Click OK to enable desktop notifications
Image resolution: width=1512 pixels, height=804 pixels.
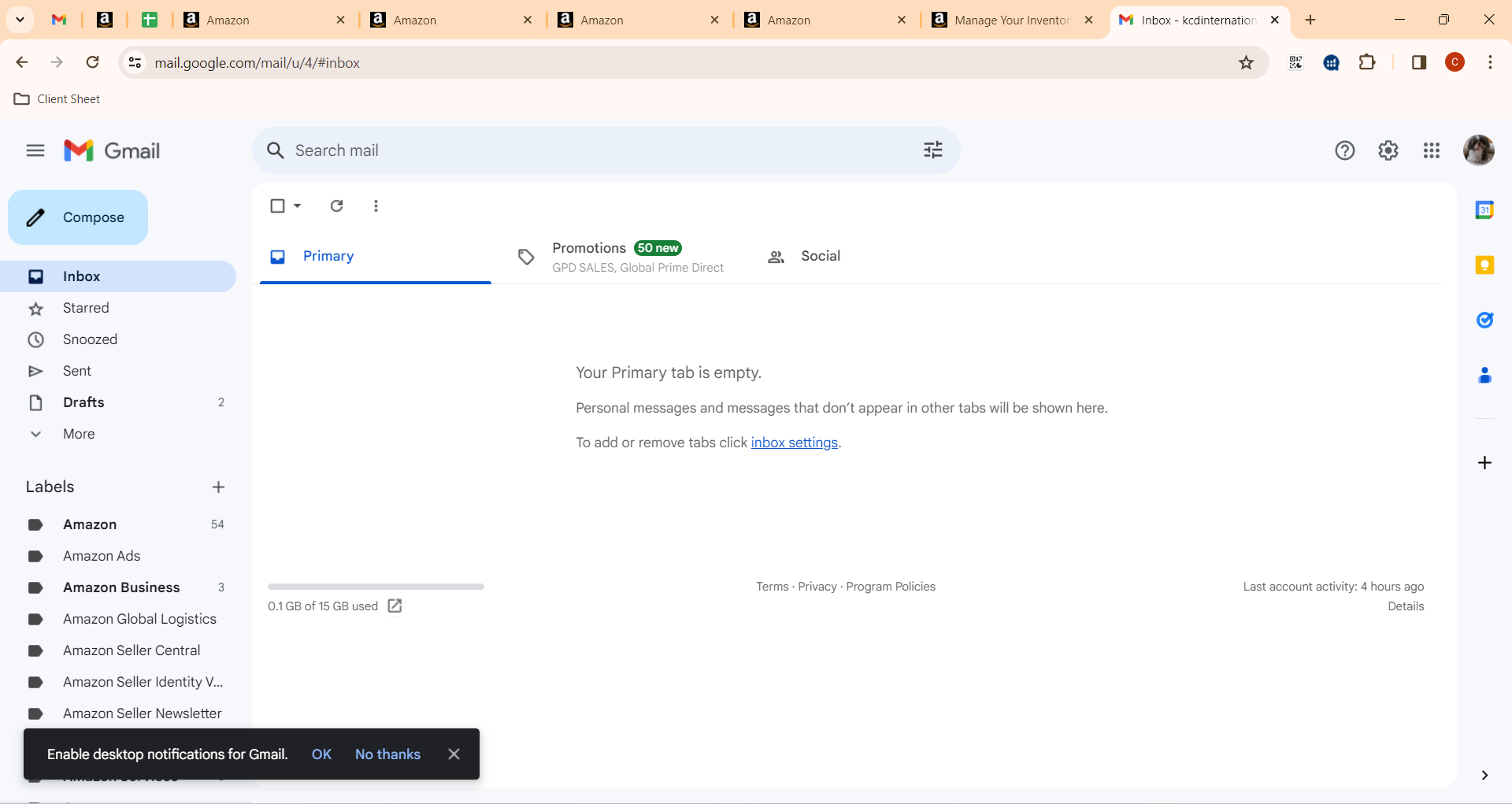coord(321,754)
